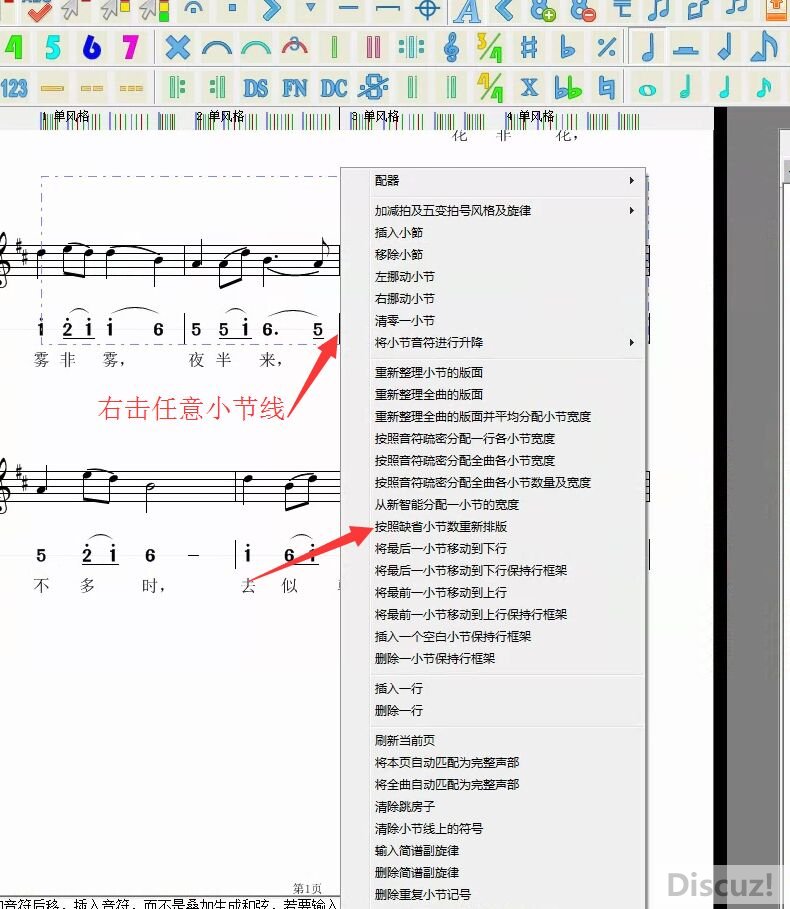The width and height of the screenshot is (790, 909).
Task: Click 删除一行 menu item
Action: (x=399, y=711)
